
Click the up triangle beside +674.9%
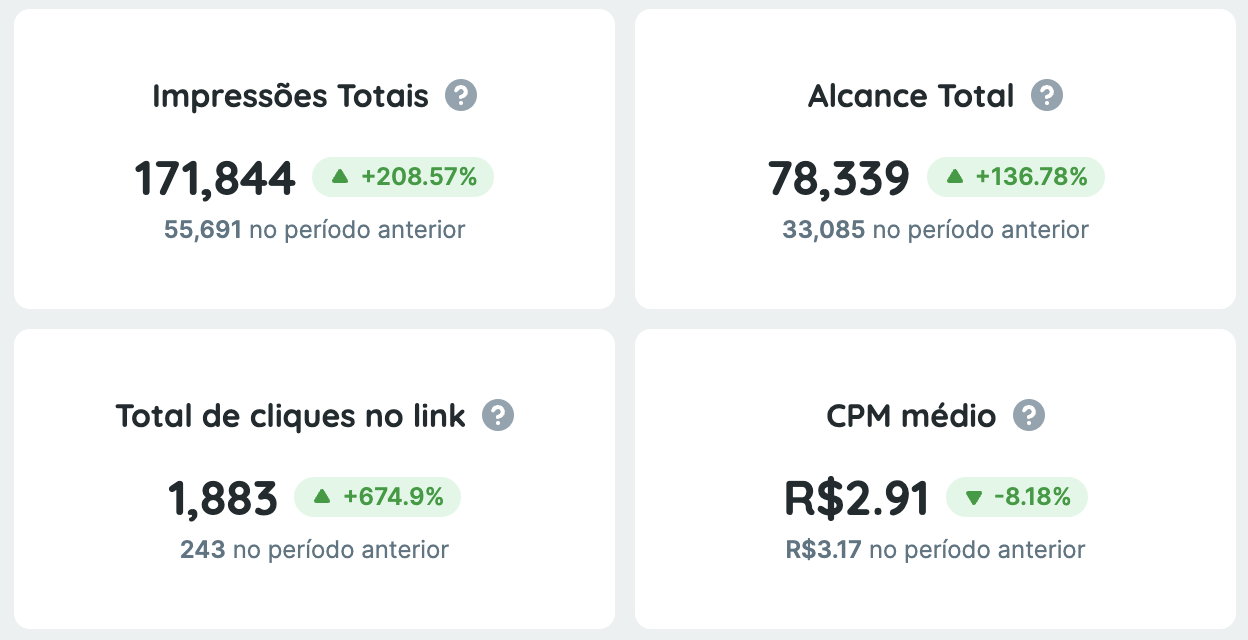pyautogui.click(x=322, y=496)
